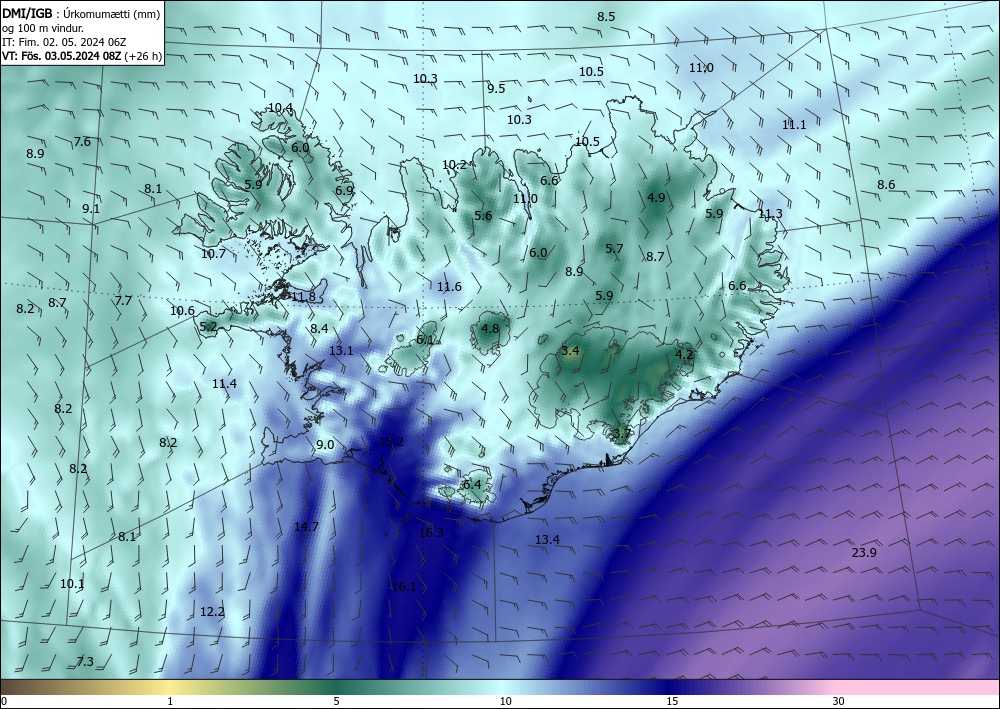
Task: Click the 9.0 value on the map
Action: [x=325, y=445]
